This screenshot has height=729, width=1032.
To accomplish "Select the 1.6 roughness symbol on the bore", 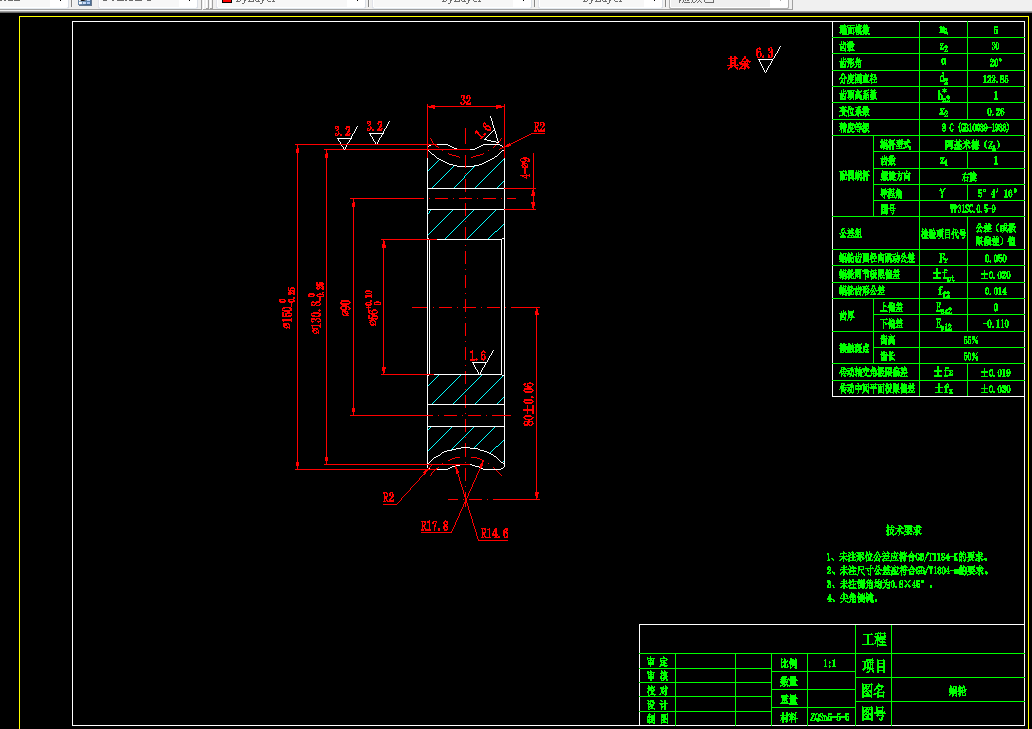I will click(x=479, y=361).
